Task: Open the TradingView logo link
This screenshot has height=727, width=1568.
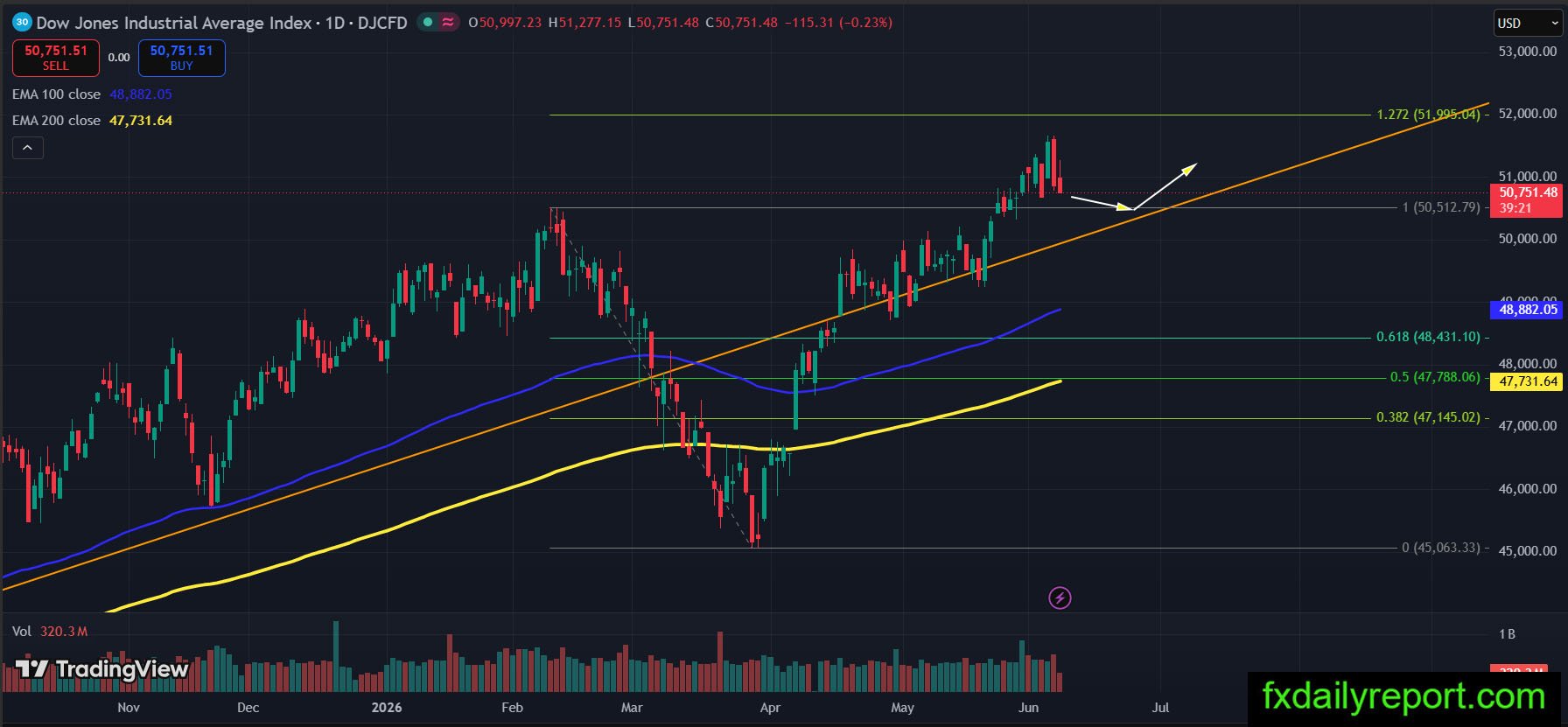Action: 102,670
